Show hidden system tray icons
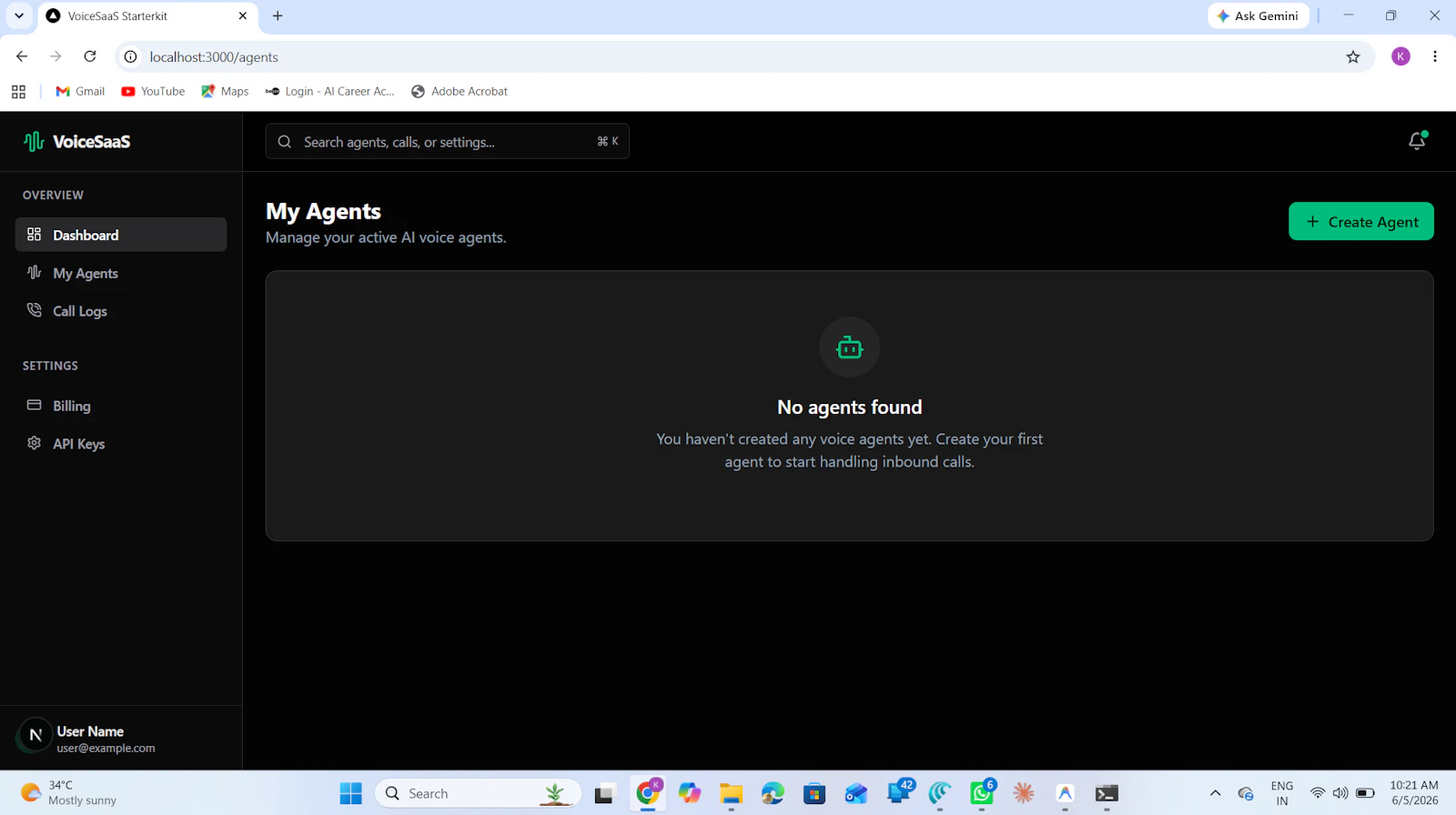This screenshot has width=1456, height=815. tap(1215, 793)
